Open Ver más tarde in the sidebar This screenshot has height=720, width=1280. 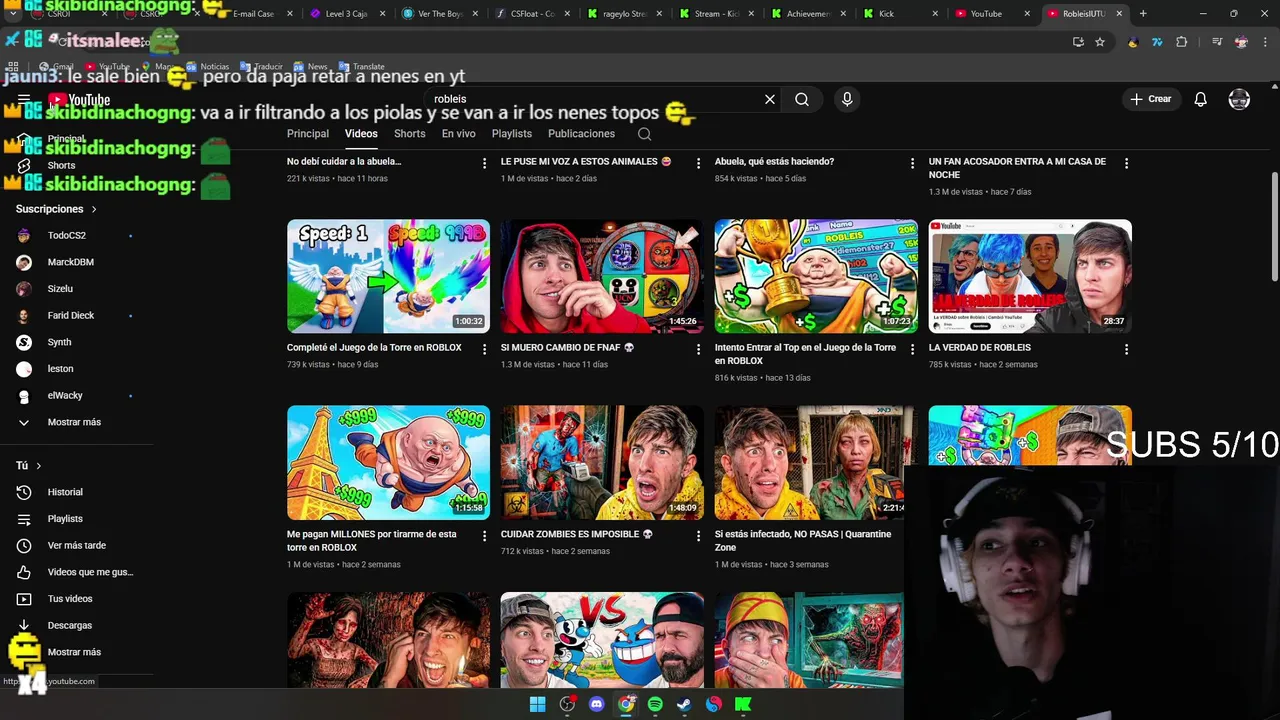point(76,546)
